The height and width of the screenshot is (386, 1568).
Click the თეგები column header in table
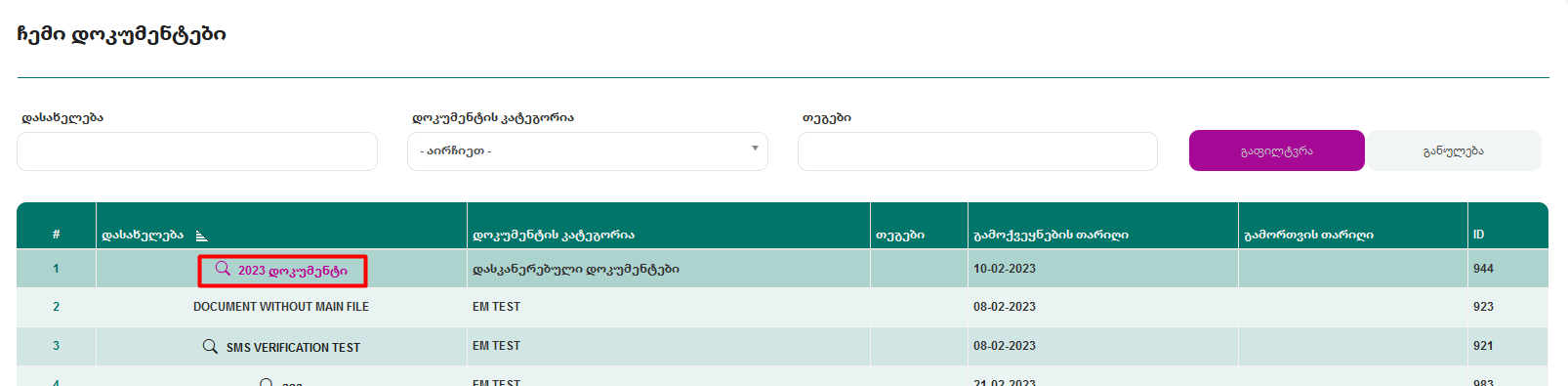coord(900,235)
